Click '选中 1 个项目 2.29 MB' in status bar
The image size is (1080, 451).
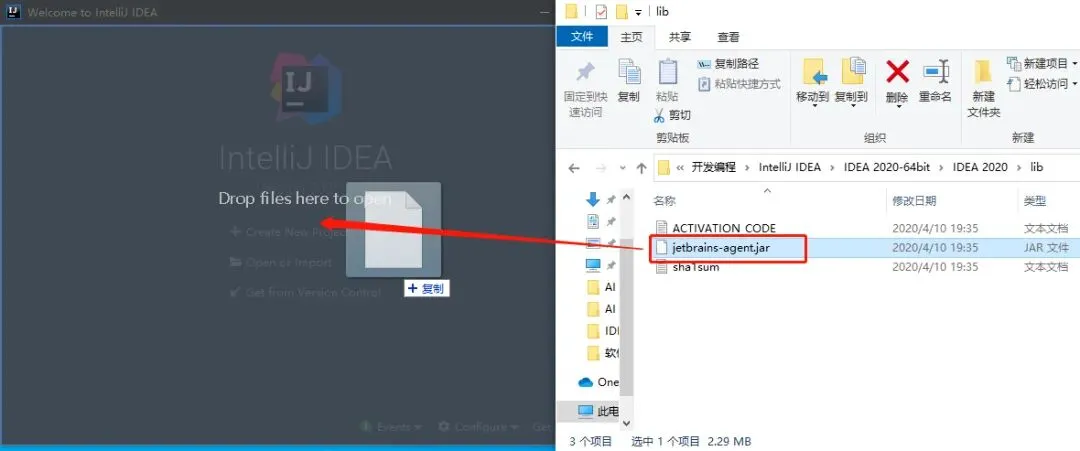(691, 441)
